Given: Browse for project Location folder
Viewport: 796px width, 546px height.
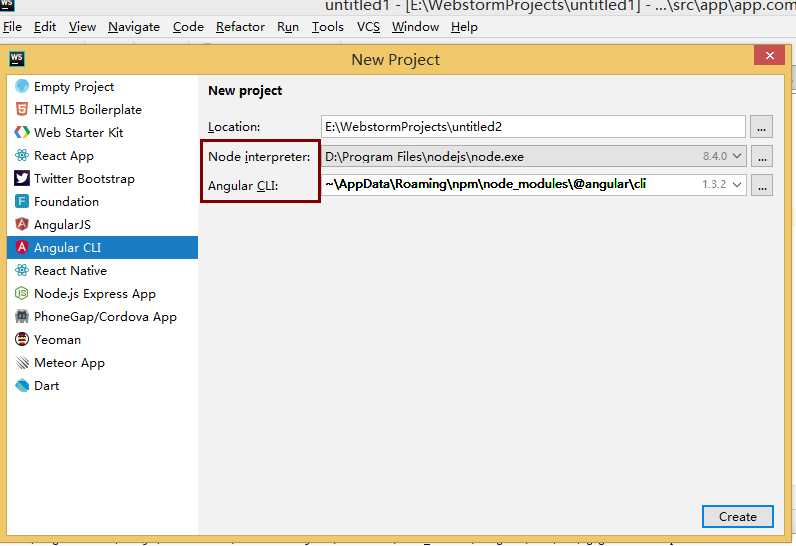Looking at the screenshot, I should pos(761,127).
